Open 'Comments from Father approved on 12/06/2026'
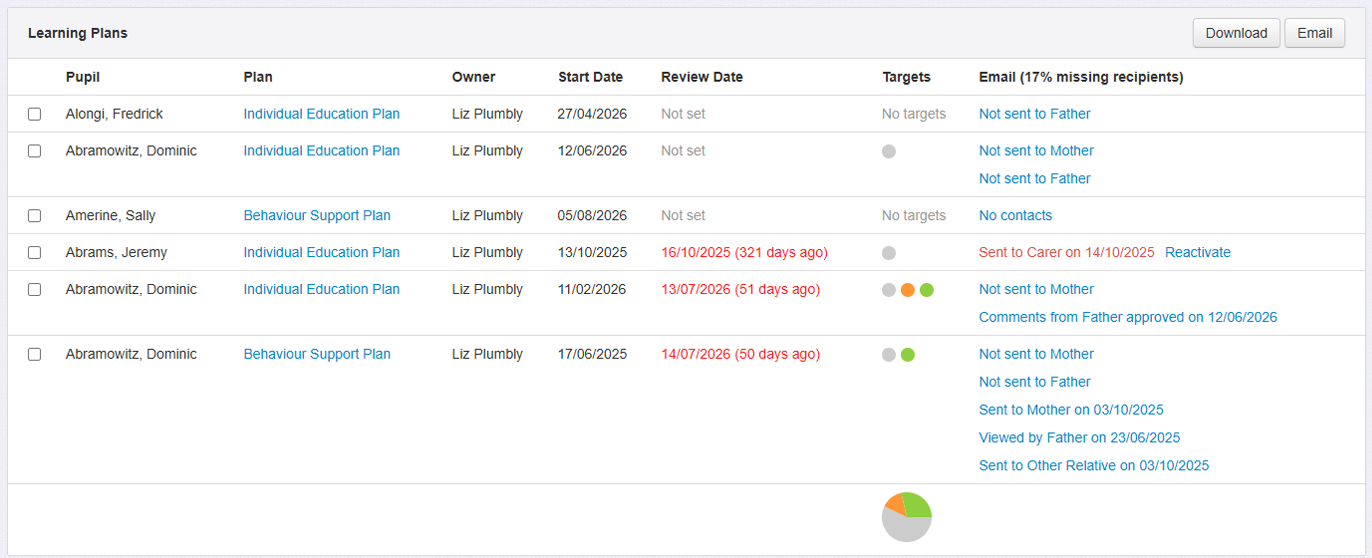The width and height of the screenshot is (1372, 558). tap(1128, 317)
